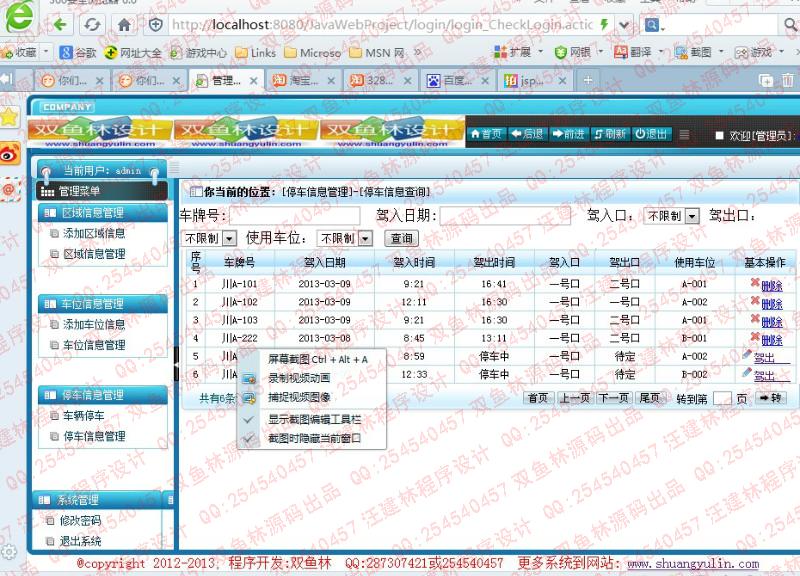800x576 pixels.
Task: Open 添加区域信息 in side menu
Action: coord(93,234)
